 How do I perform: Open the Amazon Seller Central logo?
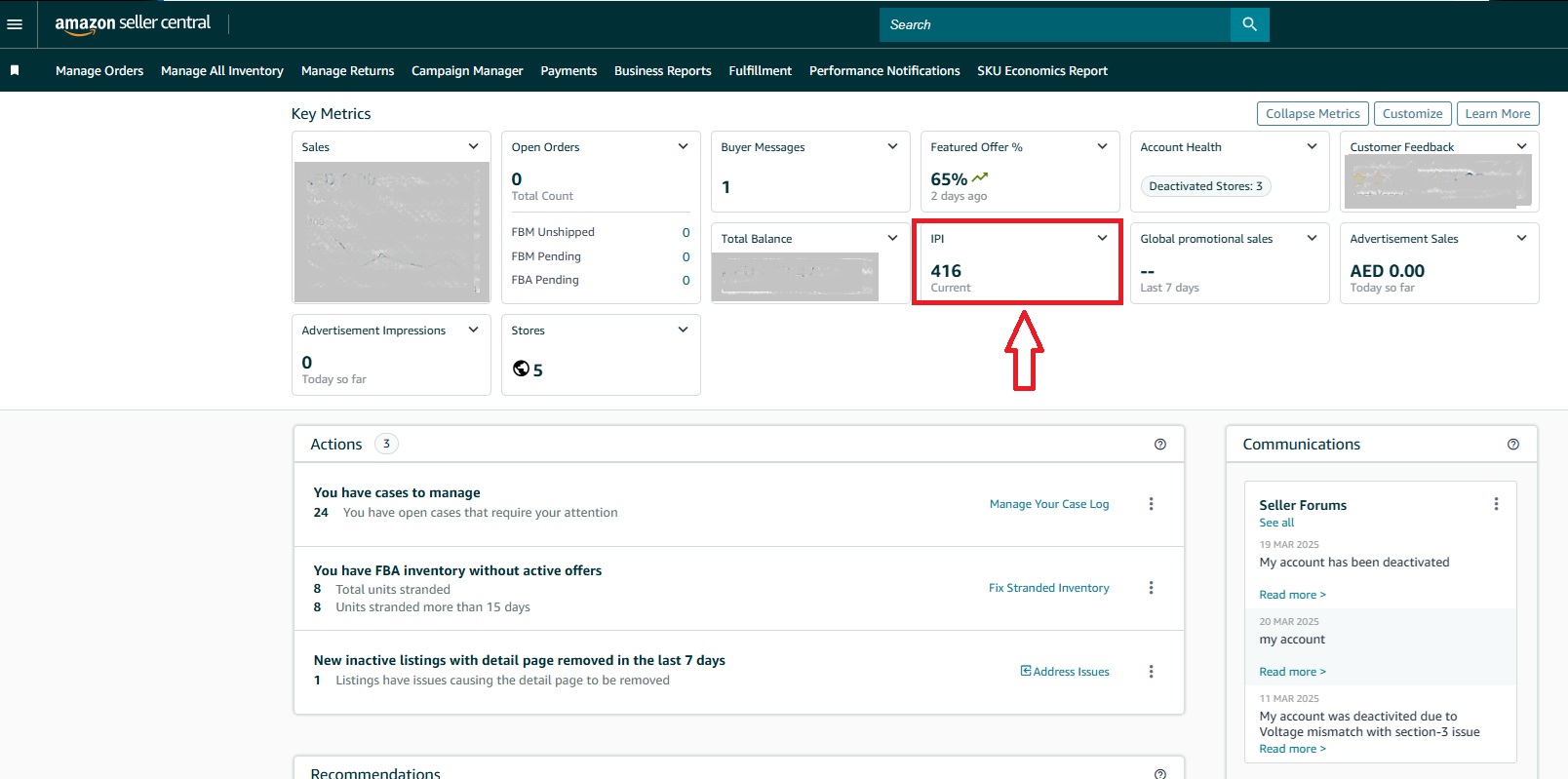(133, 23)
